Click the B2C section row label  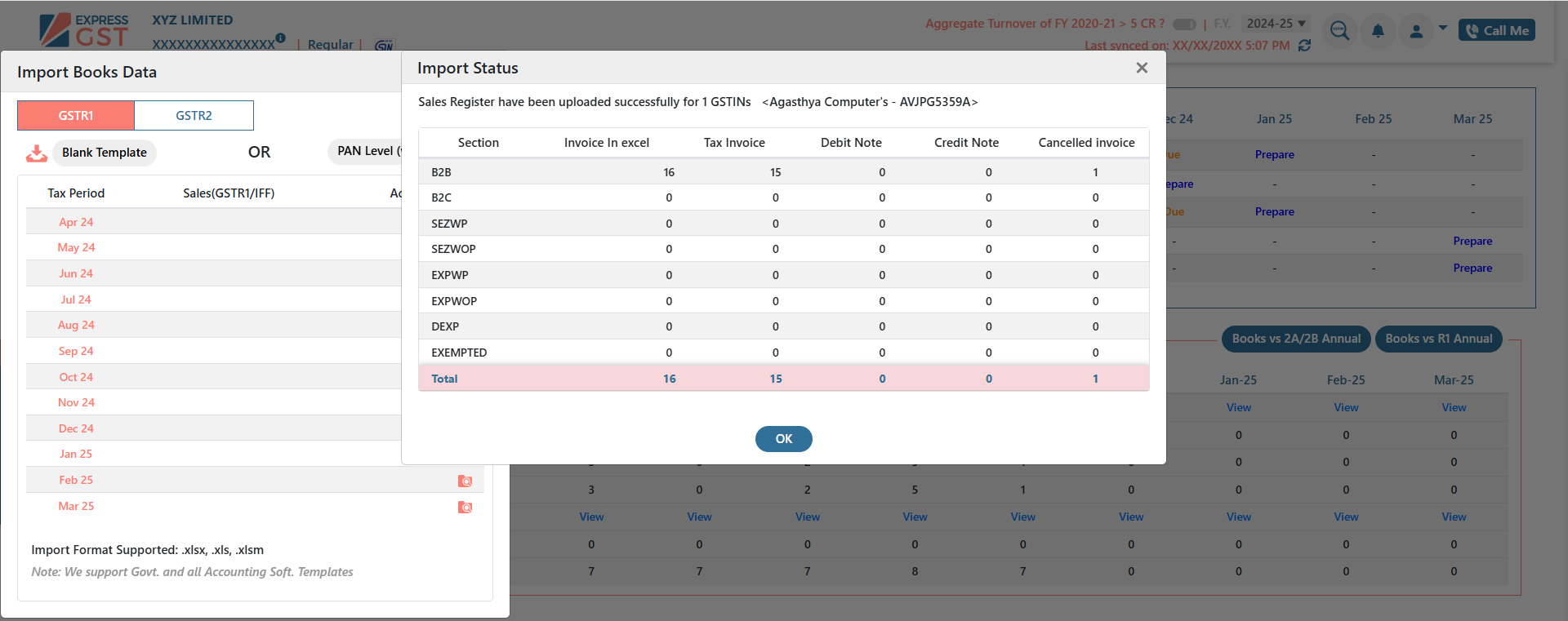tap(441, 197)
